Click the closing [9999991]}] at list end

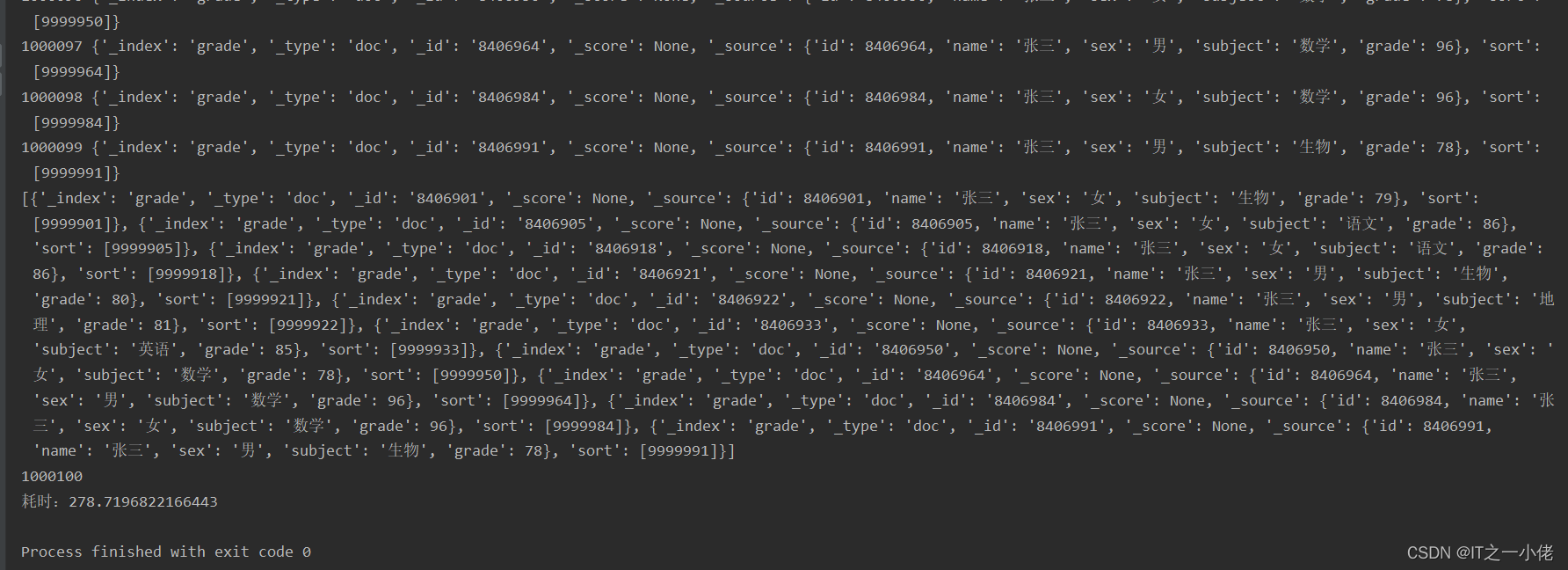coord(687,450)
